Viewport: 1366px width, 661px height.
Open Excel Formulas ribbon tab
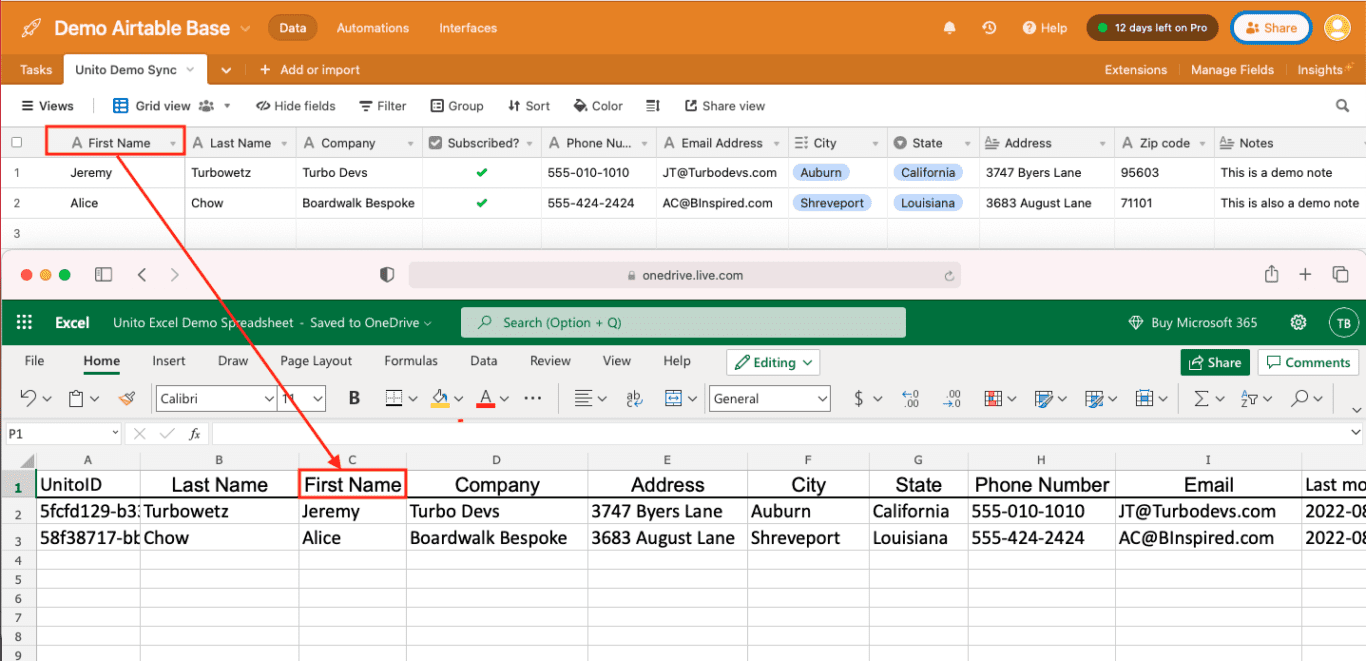click(x=411, y=361)
